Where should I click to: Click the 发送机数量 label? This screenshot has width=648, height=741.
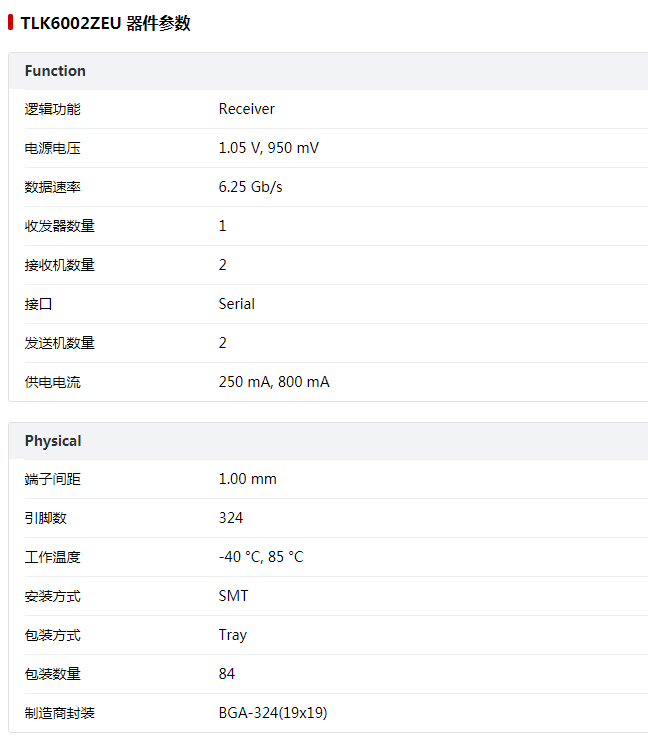tap(60, 343)
